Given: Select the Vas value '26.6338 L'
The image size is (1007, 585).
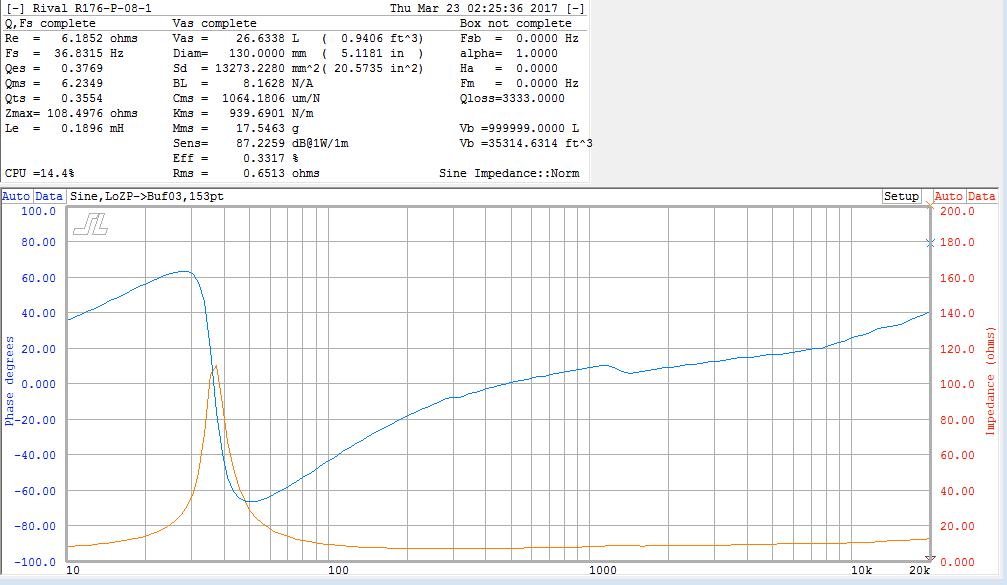Looking at the screenshot, I should point(267,38).
